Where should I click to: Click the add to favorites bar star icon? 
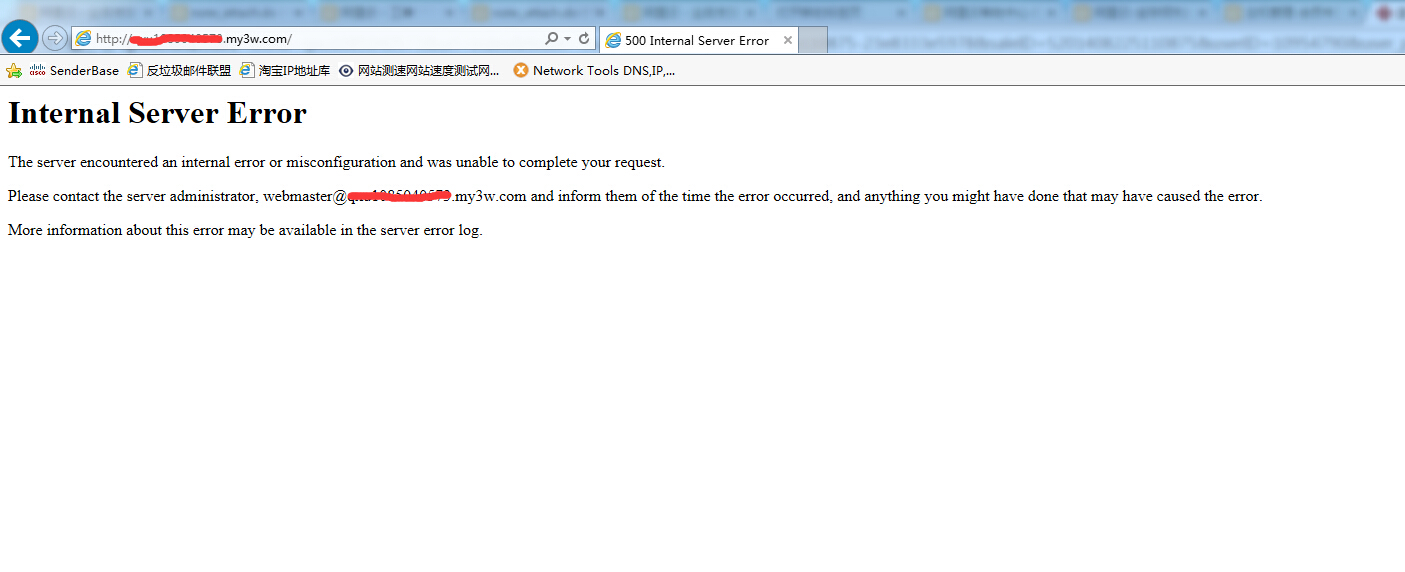tap(13, 70)
